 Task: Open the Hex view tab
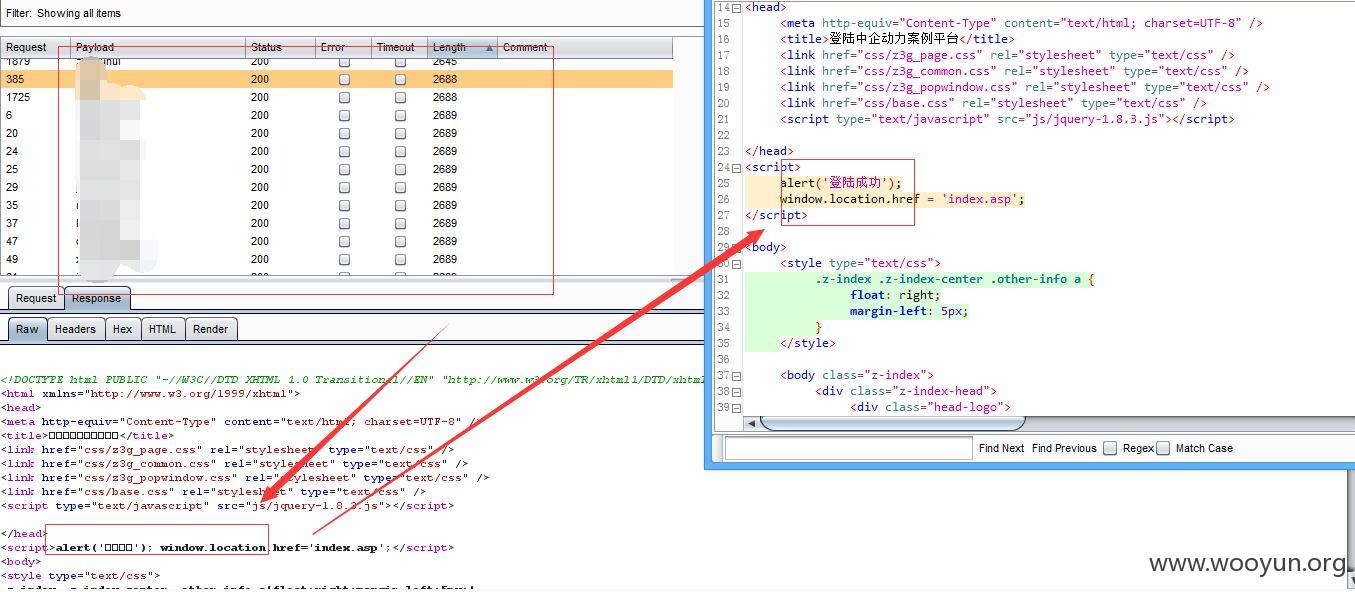tap(122, 329)
